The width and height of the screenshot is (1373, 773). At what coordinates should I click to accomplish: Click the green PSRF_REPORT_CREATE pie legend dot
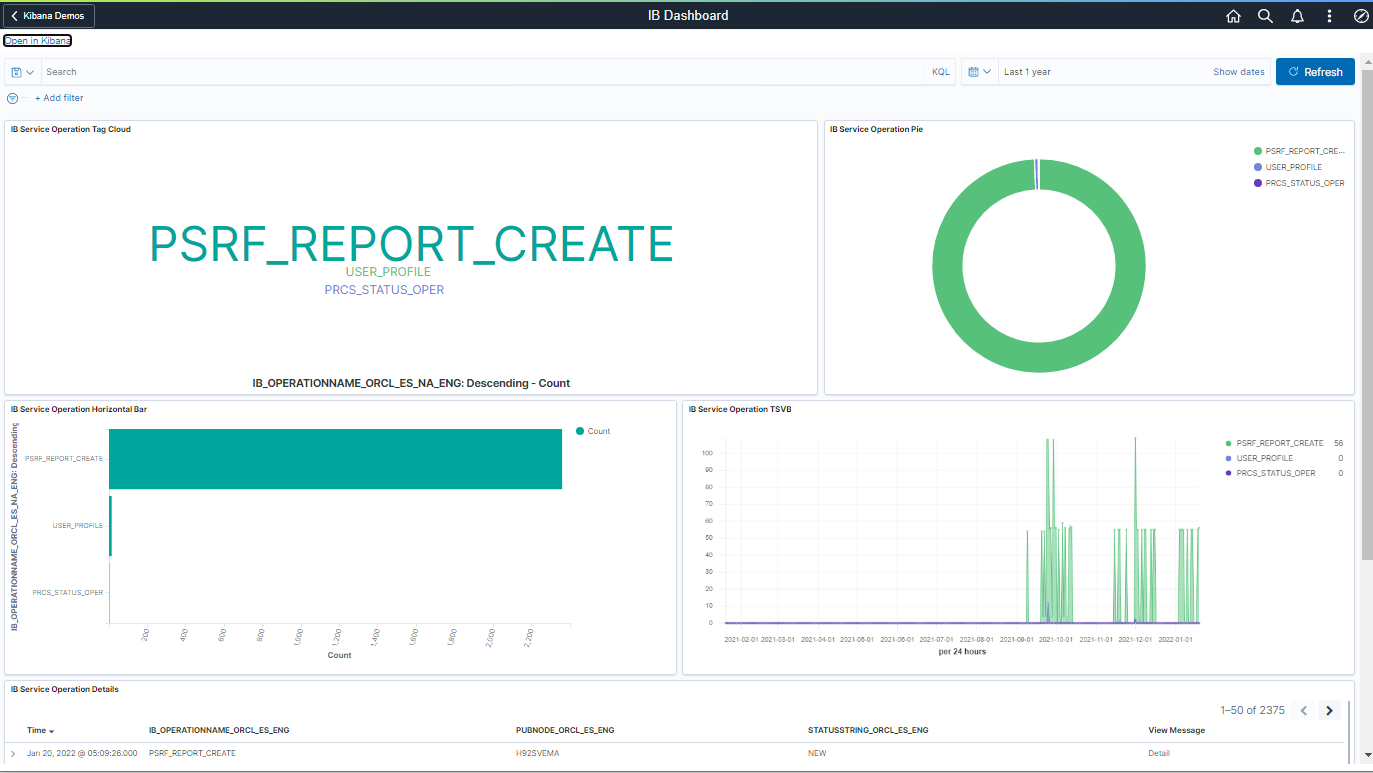[1258, 151]
